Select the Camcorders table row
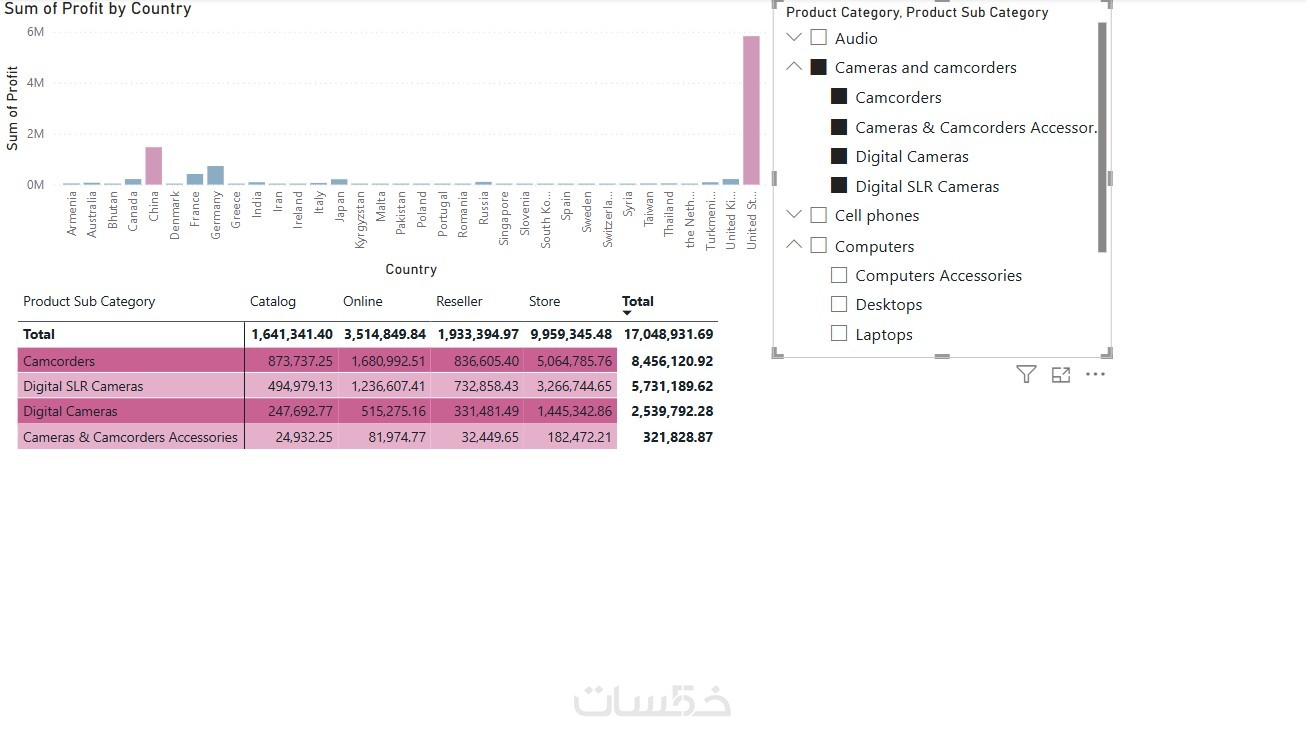The image size is (1306, 732). [366, 361]
